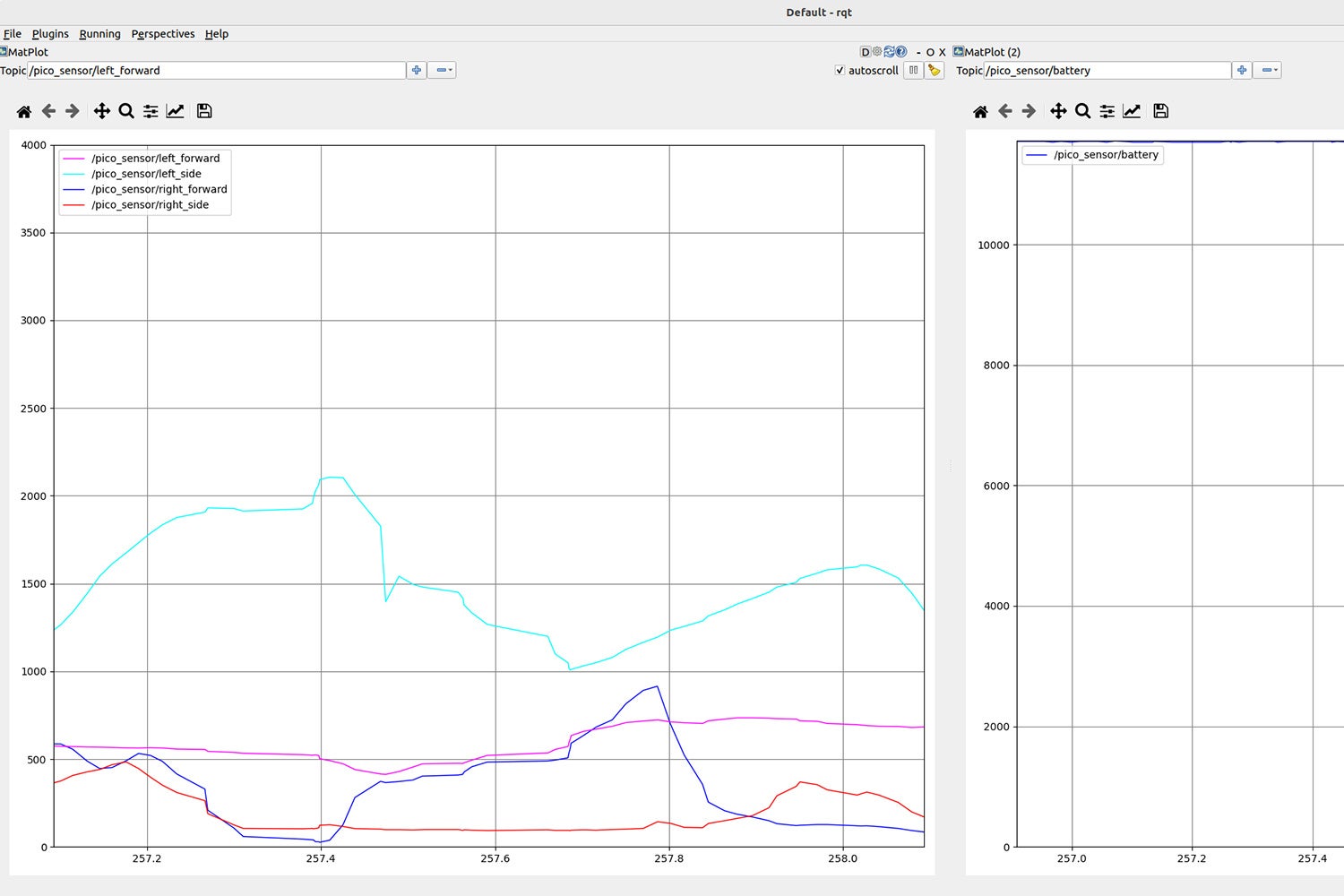Open remove-topic dropdown for battery plot

point(1268,70)
